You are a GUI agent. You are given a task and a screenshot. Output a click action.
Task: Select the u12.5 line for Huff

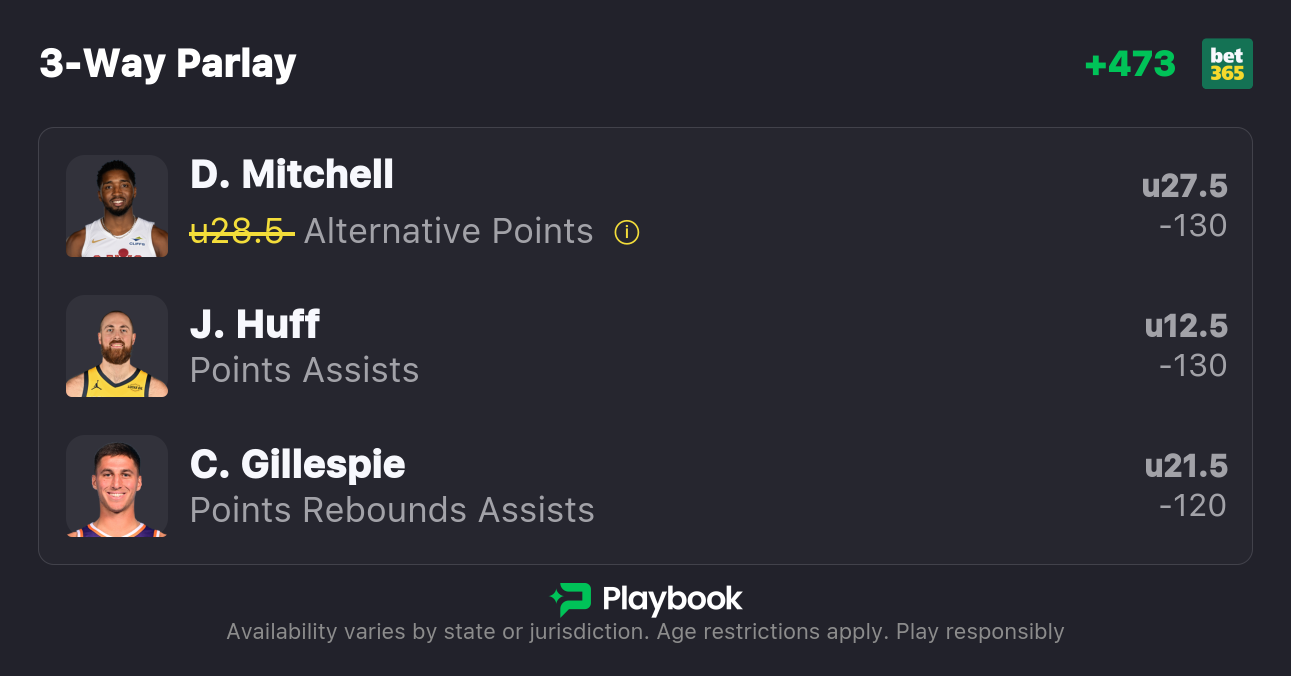pos(1186,326)
